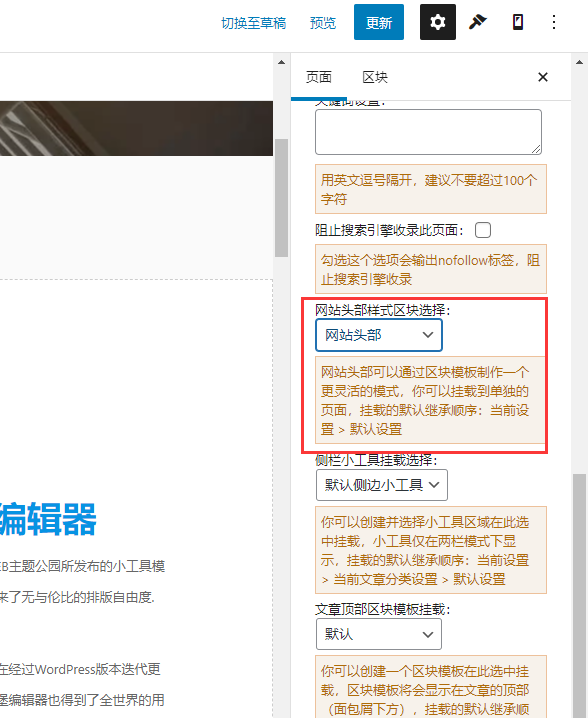
Task: Switch to the 页面 tab
Action: coord(319,77)
